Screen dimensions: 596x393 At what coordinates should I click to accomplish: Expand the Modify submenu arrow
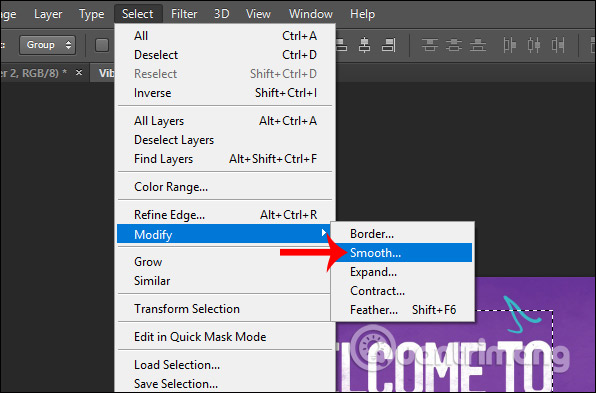pyautogui.click(x=323, y=232)
